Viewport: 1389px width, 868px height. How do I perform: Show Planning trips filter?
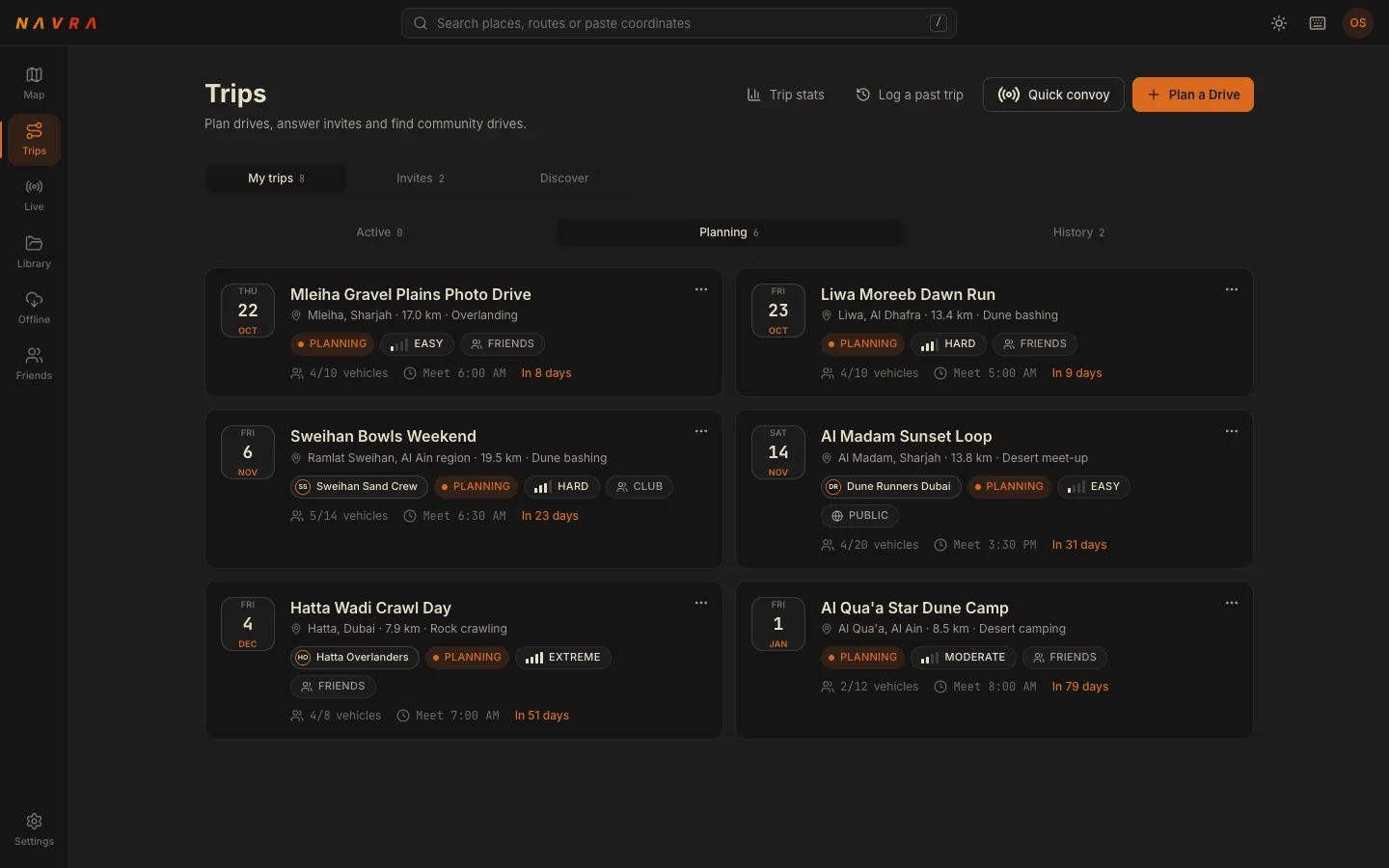729,232
